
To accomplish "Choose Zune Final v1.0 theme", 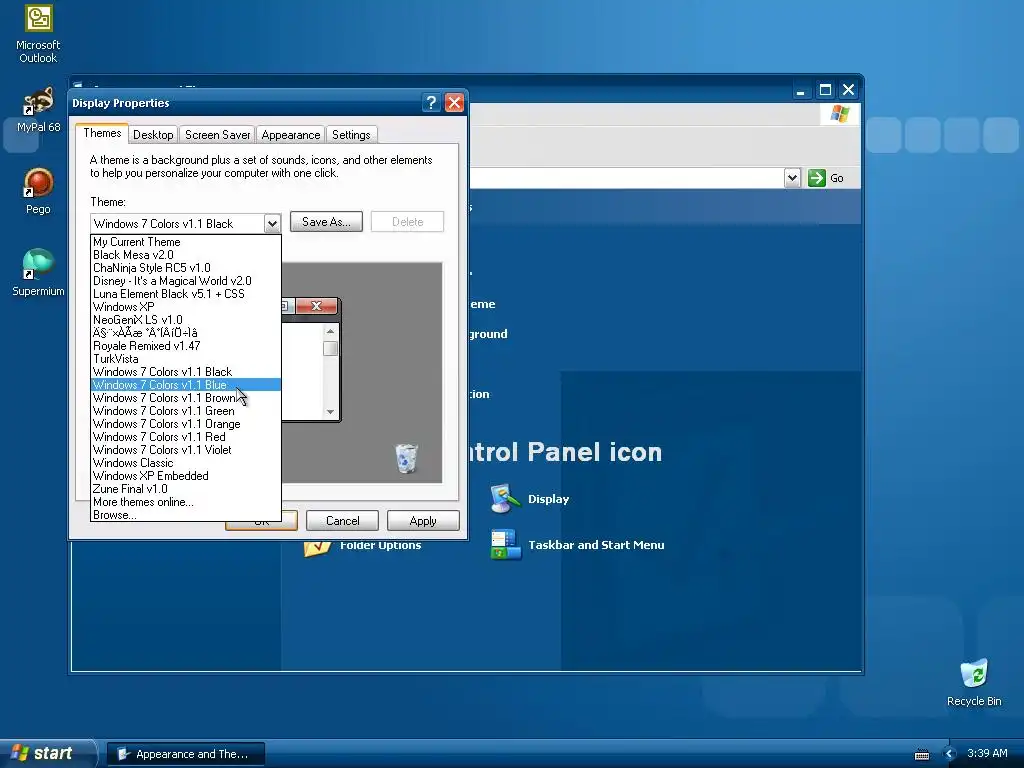I will point(186,489).
